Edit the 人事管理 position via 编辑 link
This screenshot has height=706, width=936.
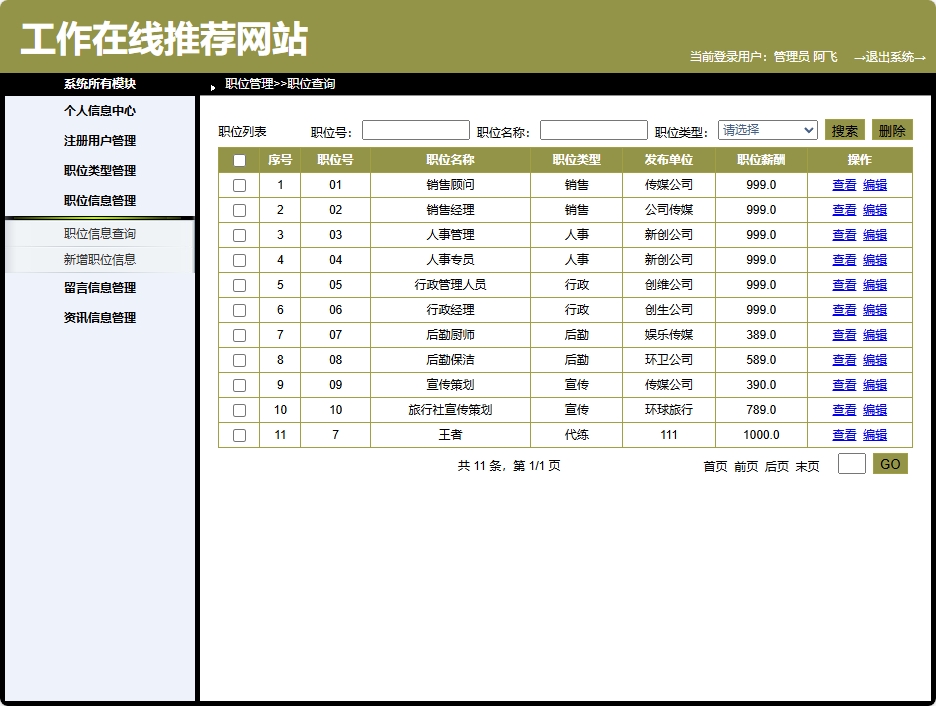pos(875,234)
